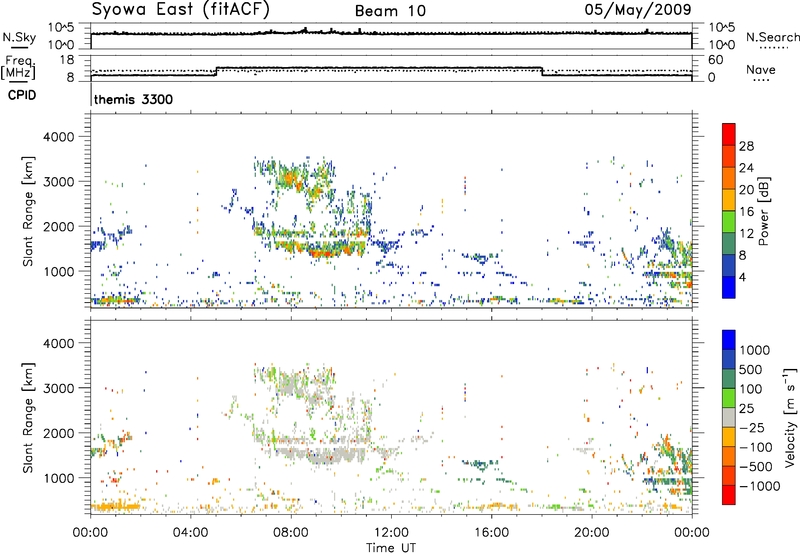Viewport: 800px width, 554px height.
Task: Select the '18' frequency tick label
Action: pyautogui.click(x=67, y=60)
